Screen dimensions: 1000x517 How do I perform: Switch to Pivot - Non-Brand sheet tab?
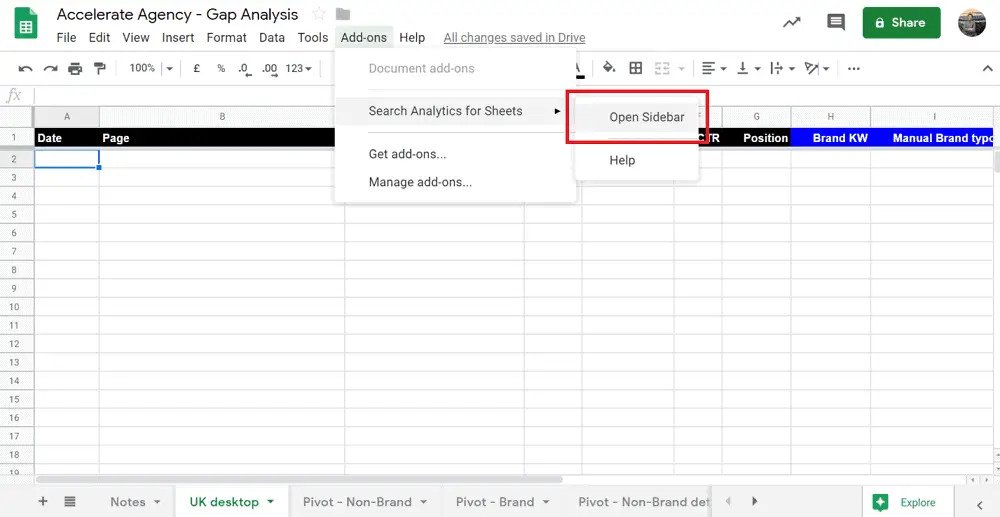[357, 502]
